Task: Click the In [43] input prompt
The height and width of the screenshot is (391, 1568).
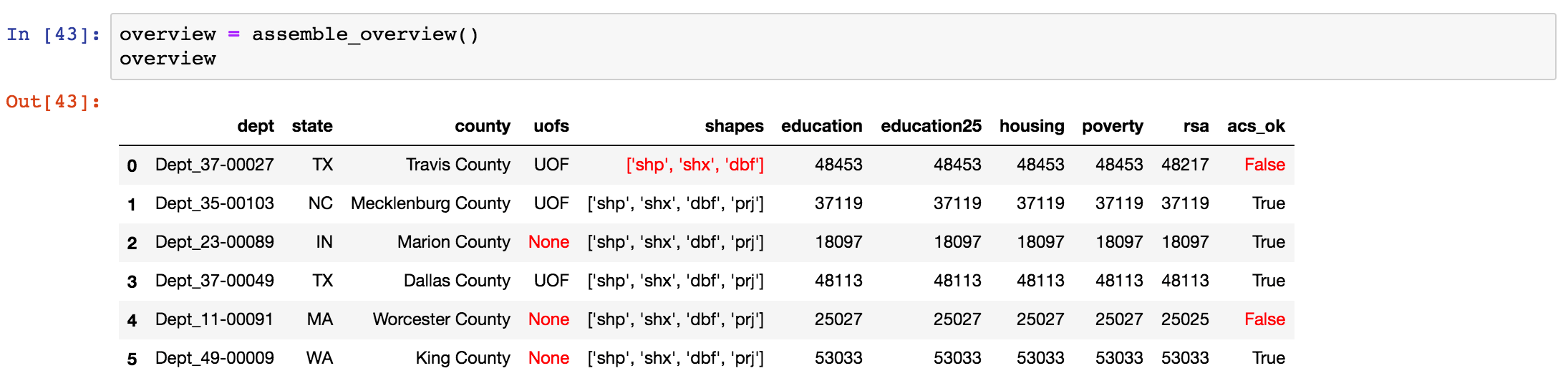Action: (x=54, y=34)
